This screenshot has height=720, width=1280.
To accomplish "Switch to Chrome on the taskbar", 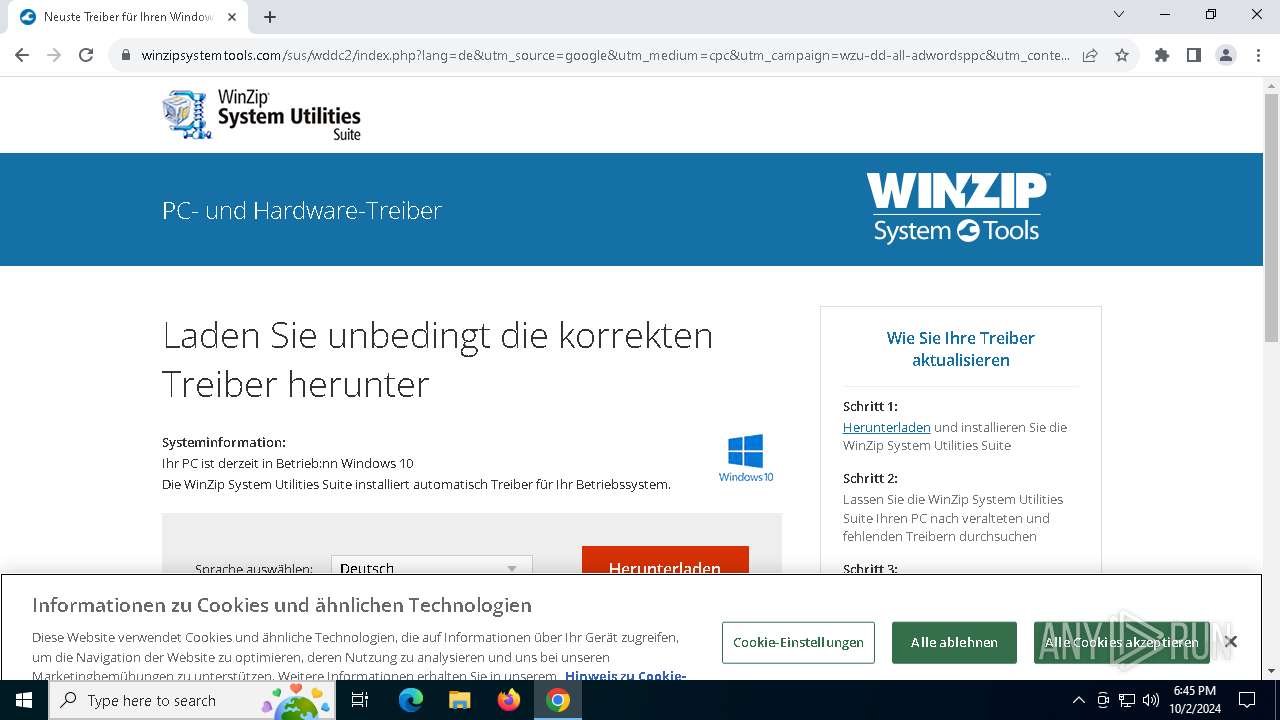I will (x=558, y=700).
